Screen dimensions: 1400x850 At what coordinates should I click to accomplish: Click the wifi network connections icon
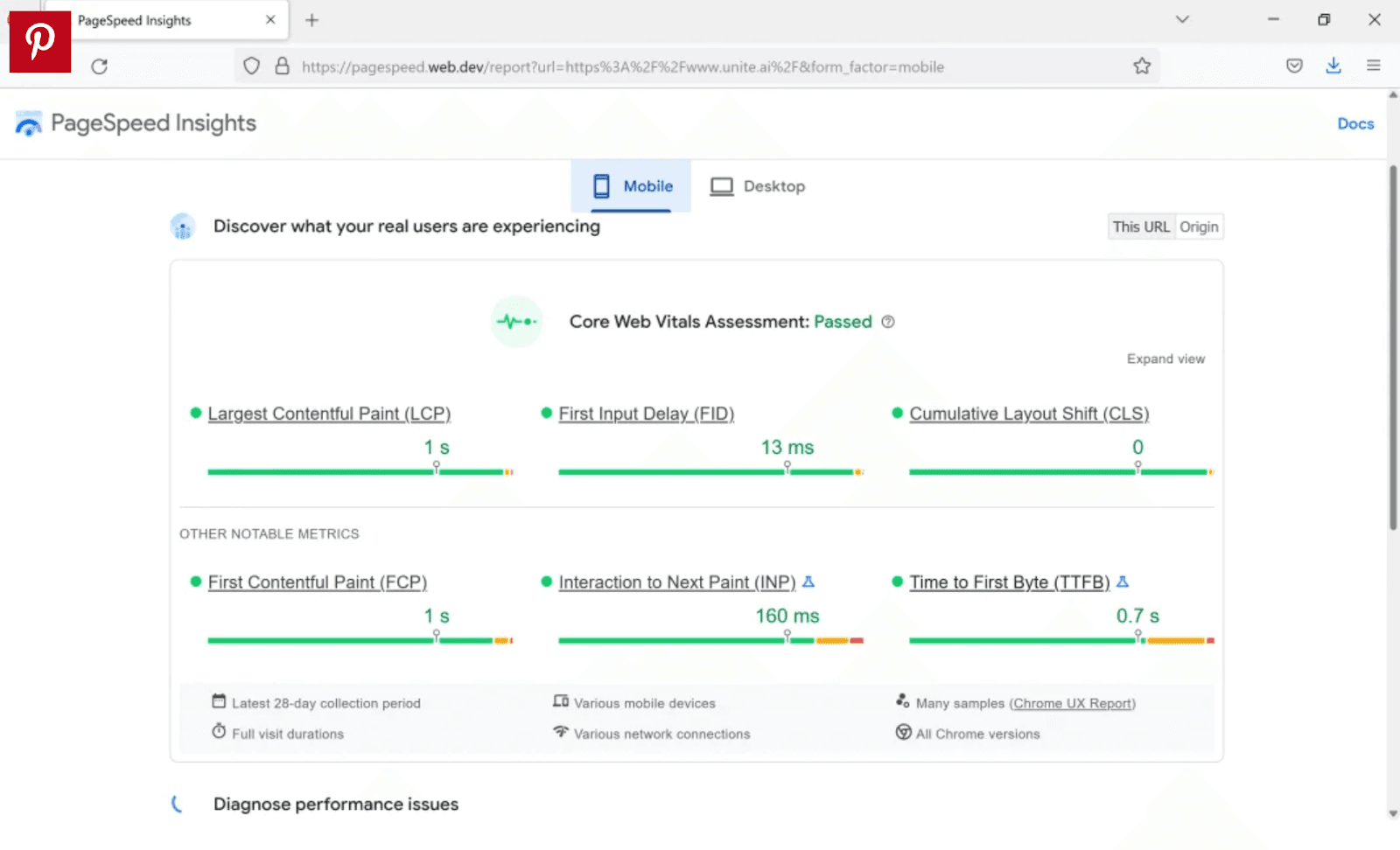click(561, 731)
